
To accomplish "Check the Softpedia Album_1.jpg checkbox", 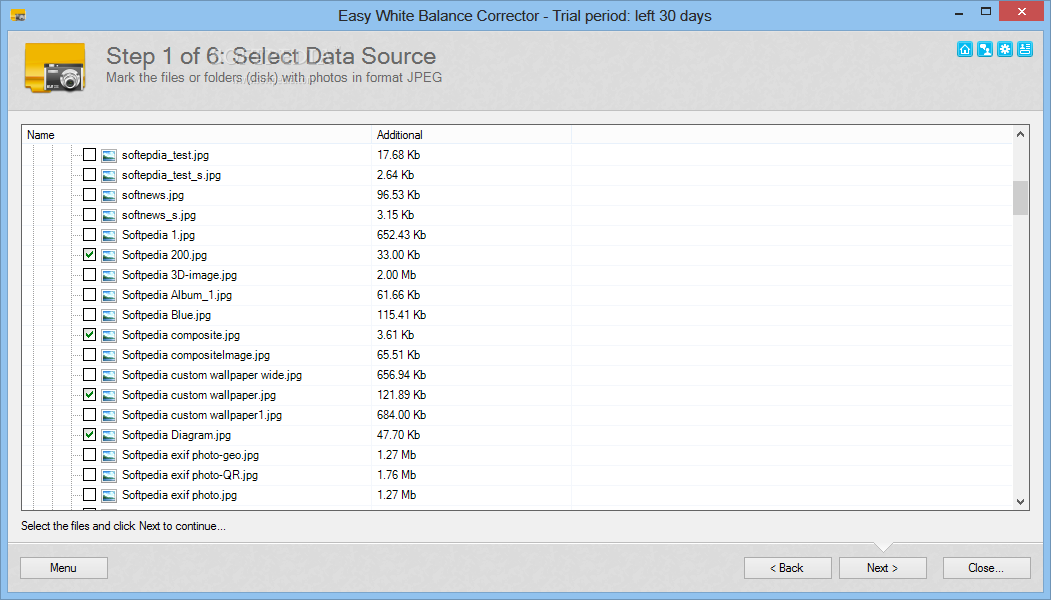I will [89, 295].
